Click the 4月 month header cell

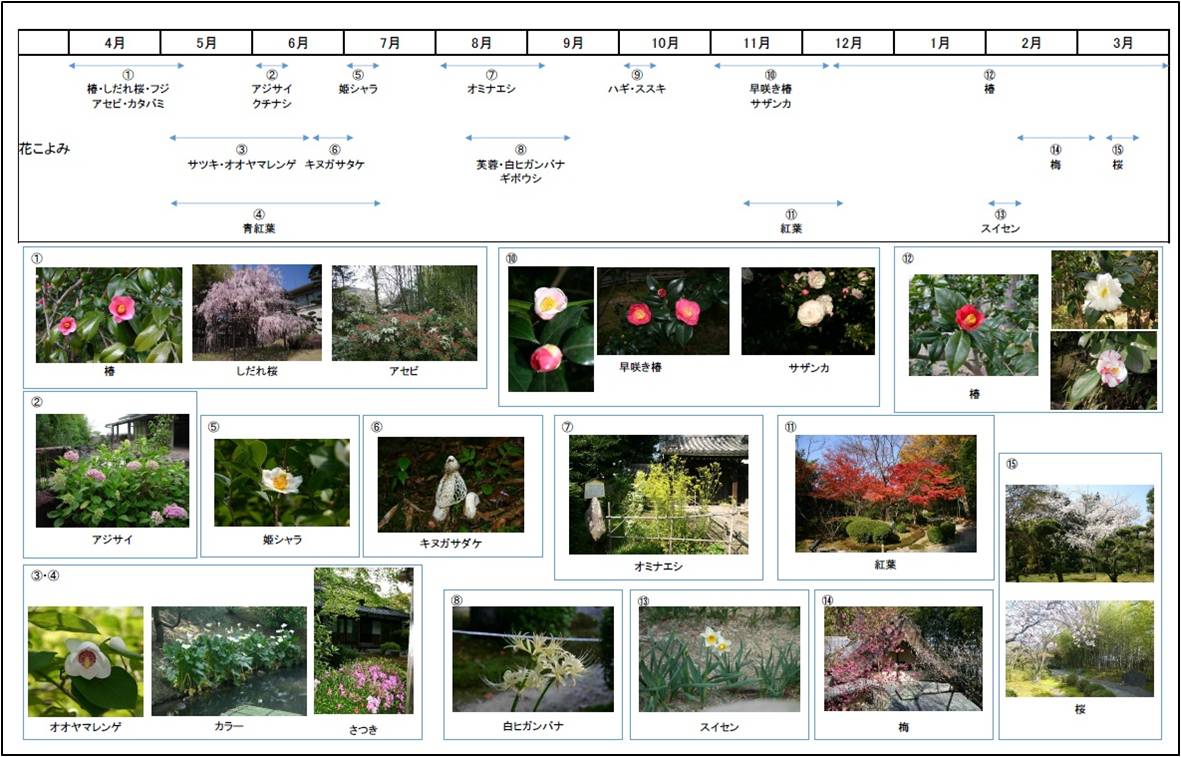coord(114,43)
